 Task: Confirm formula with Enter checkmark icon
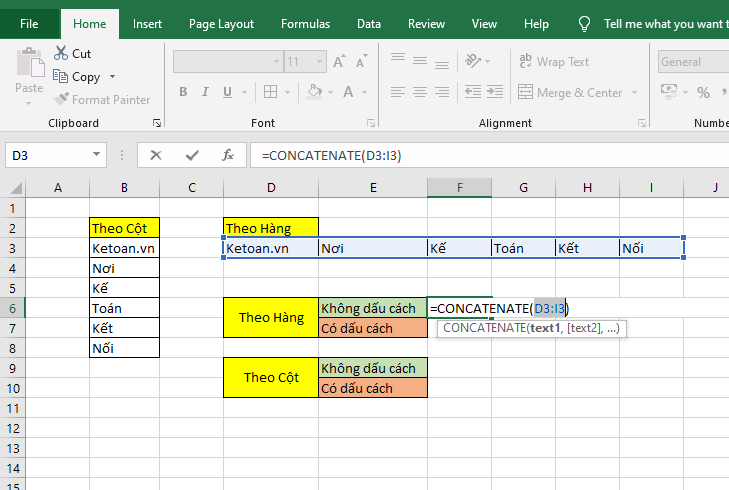click(x=192, y=155)
